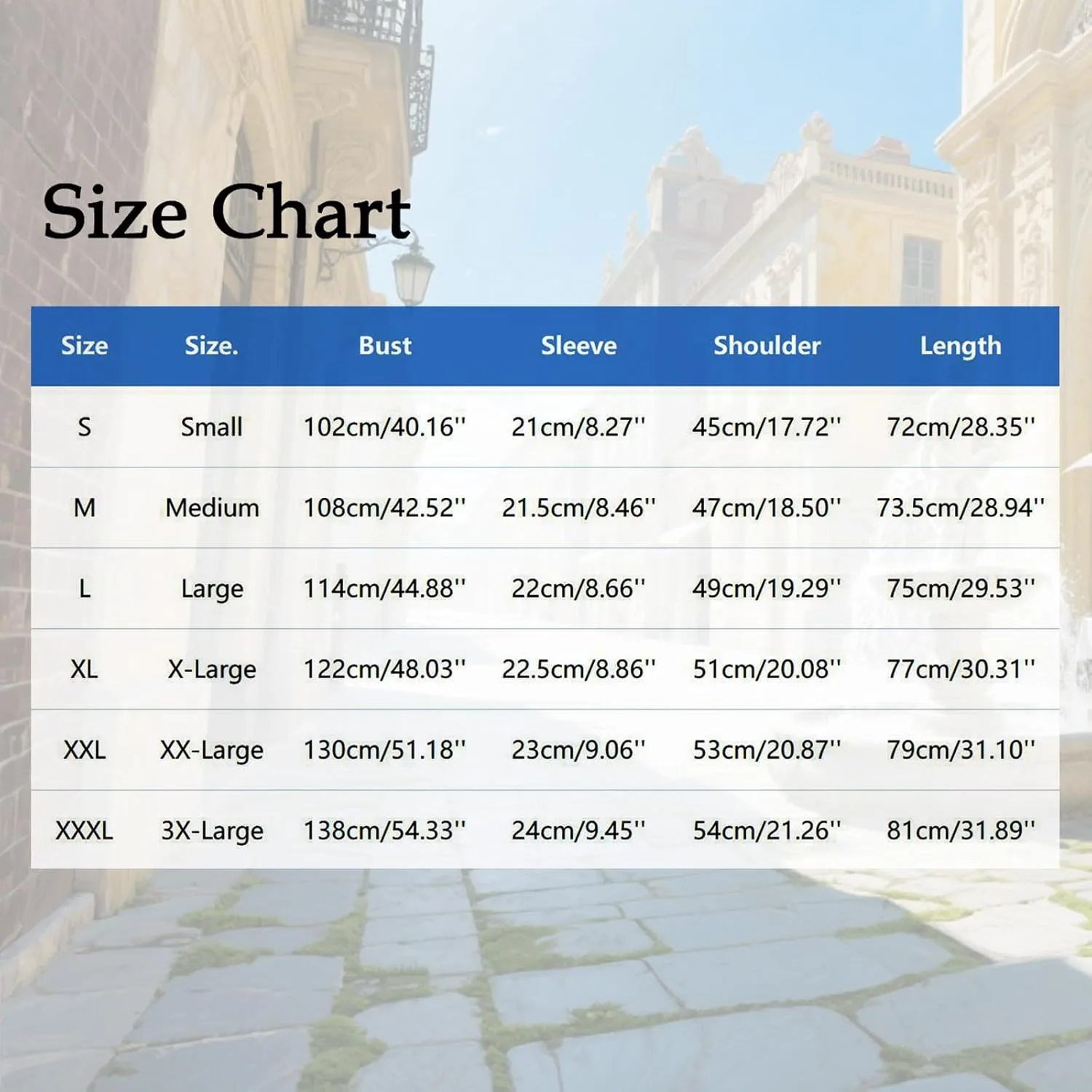This screenshot has width=1092, height=1092.
Task: Select the 3X-Large size label
Action: click(212, 831)
